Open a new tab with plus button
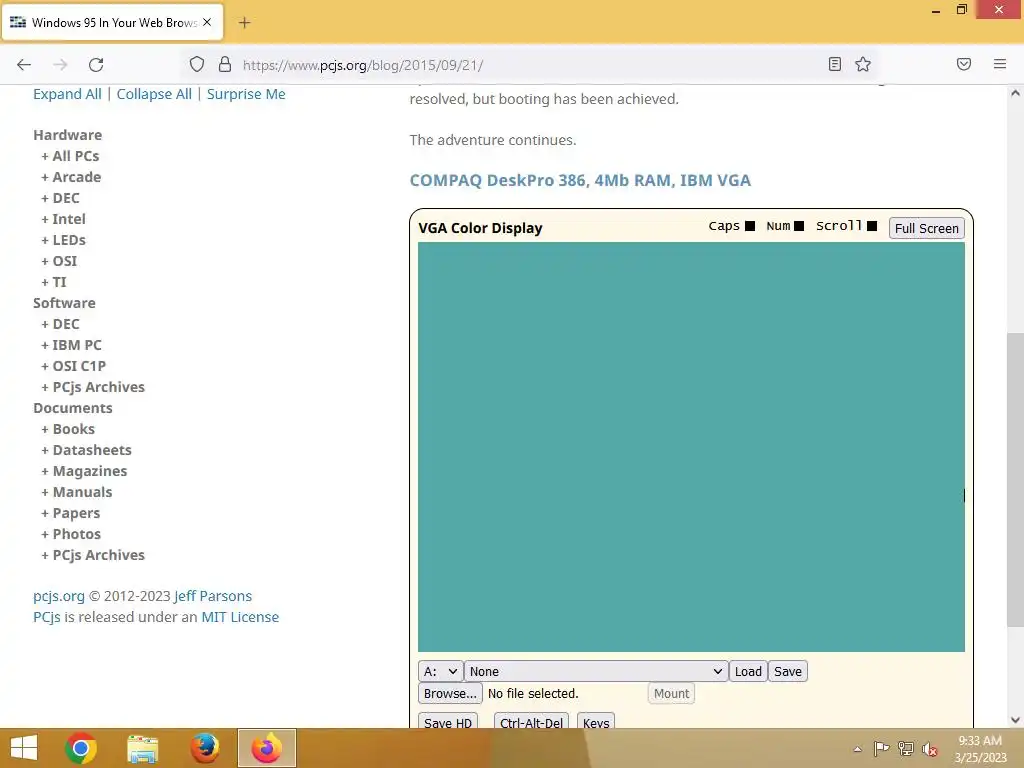1024x768 pixels. click(244, 23)
